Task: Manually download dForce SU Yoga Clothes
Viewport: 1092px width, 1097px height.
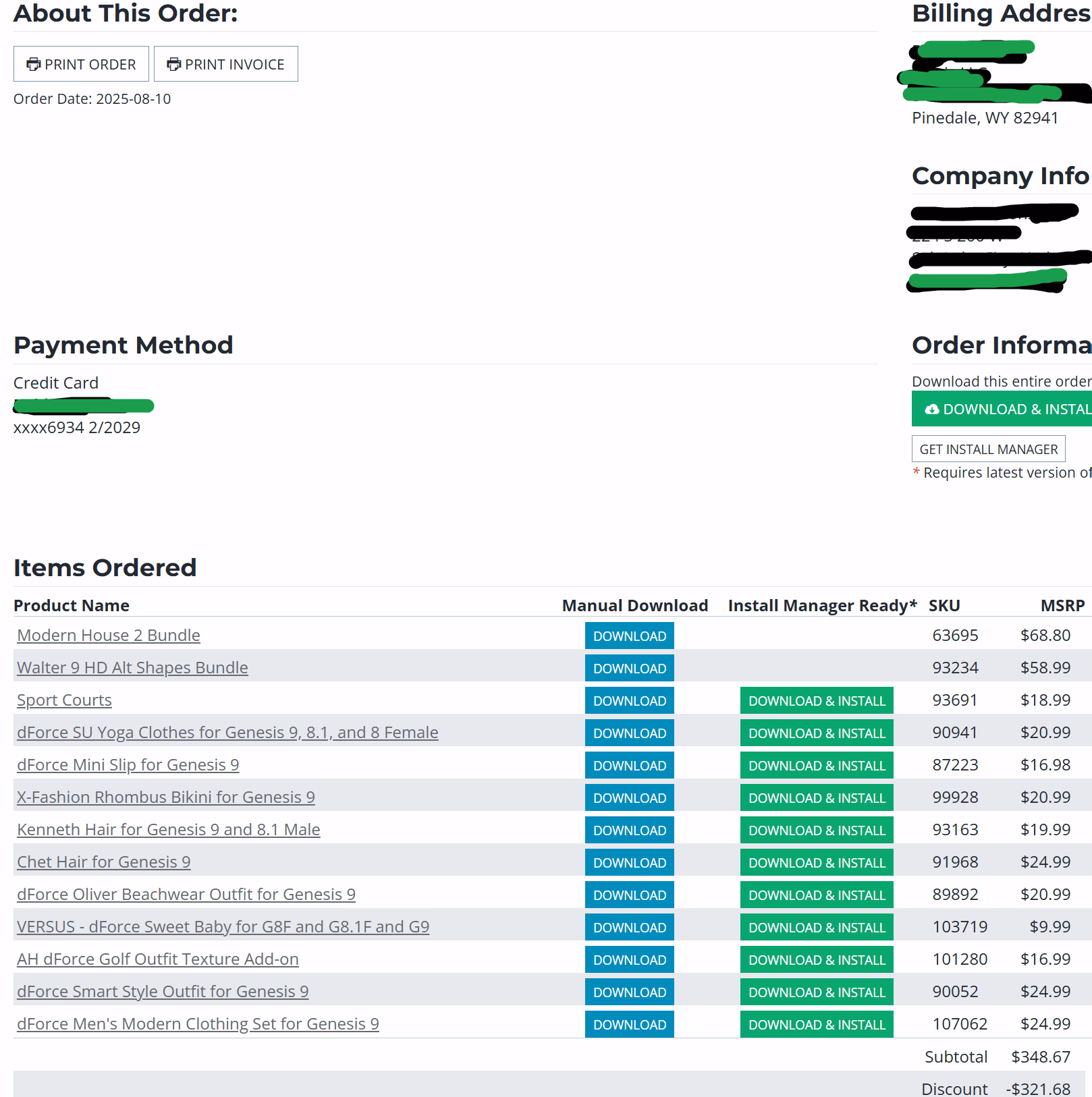Action: coord(630,733)
